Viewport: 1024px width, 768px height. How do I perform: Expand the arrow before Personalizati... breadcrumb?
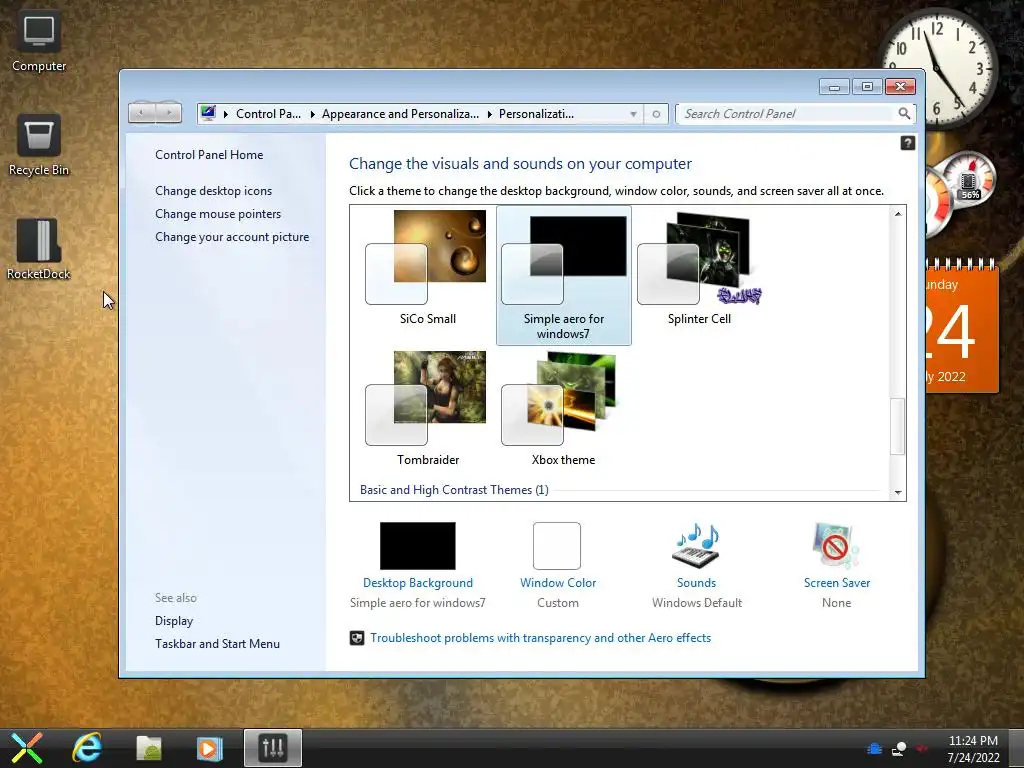[489, 114]
